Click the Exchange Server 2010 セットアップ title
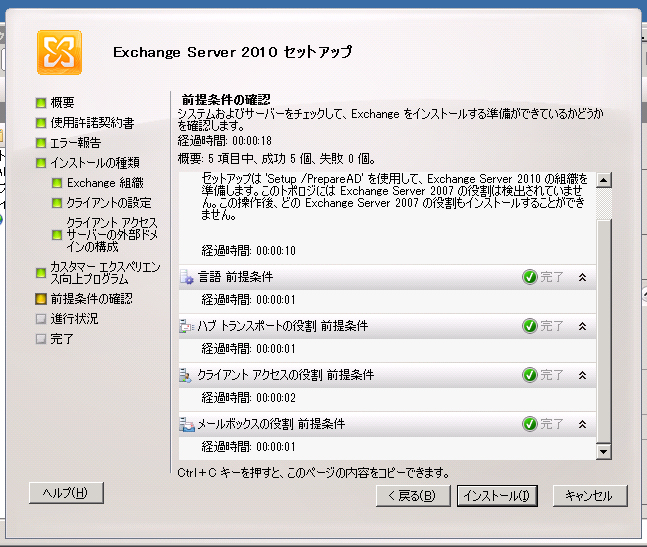 point(233,52)
